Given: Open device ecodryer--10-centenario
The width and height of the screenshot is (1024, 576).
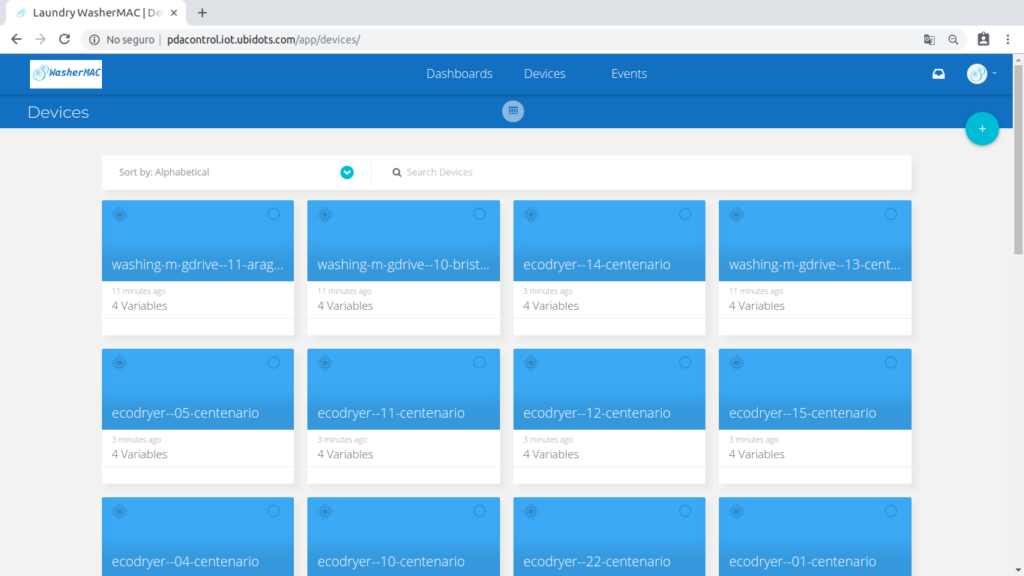Looking at the screenshot, I should click(391, 561).
